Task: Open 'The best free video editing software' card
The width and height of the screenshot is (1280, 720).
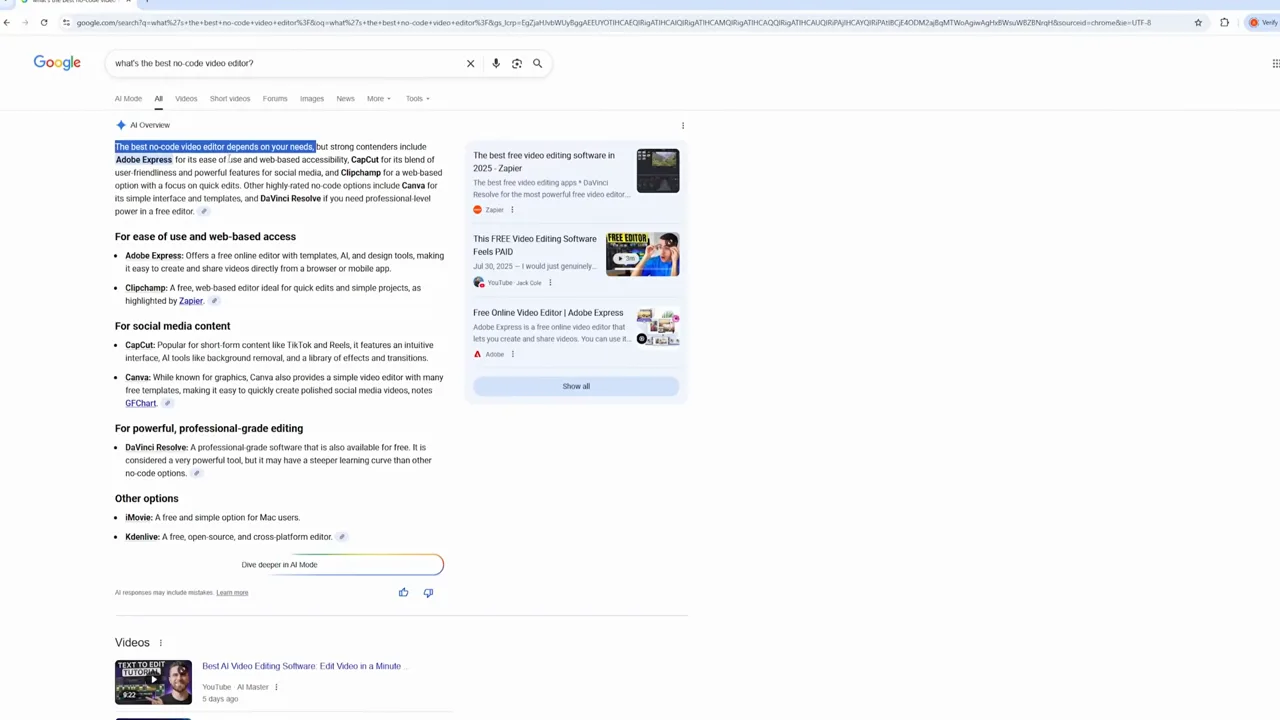Action: pyautogui.click(x=544, y=162)
